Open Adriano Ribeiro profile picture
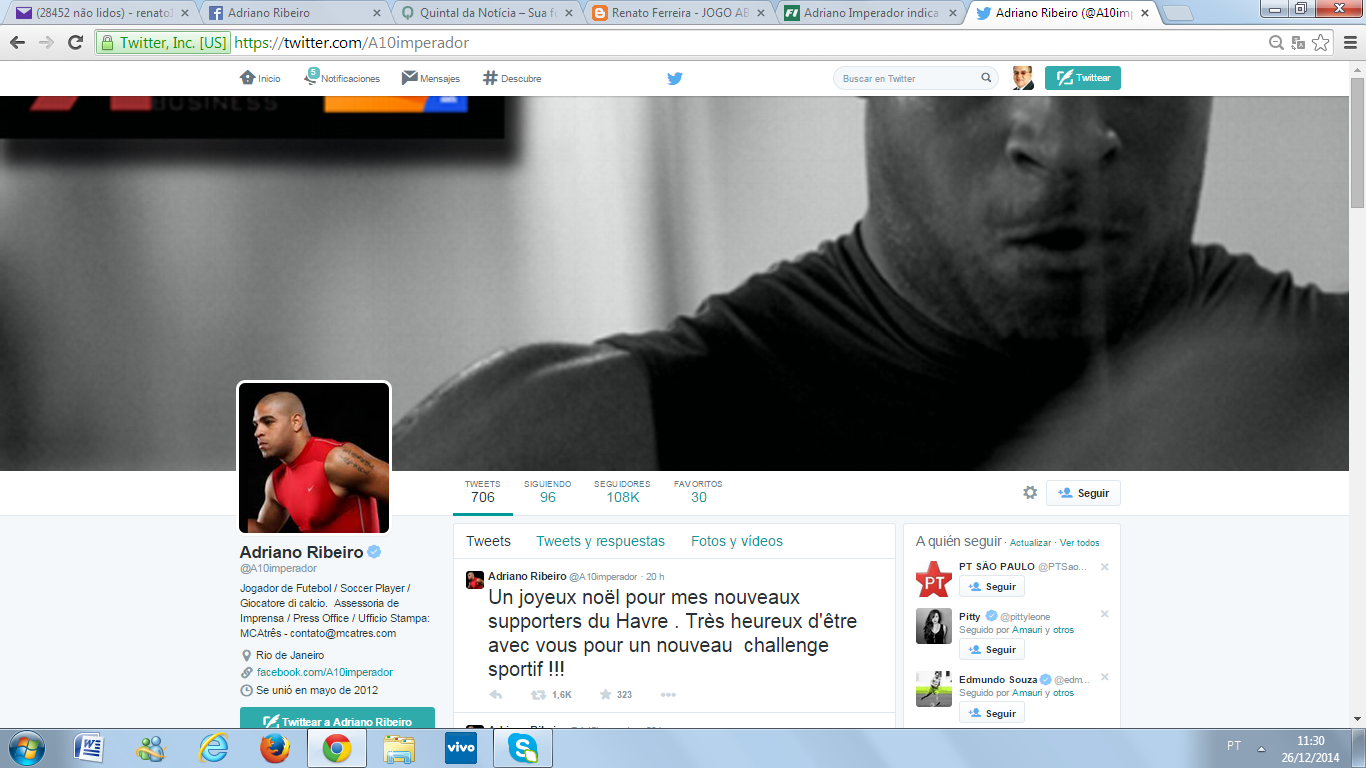Image resolution: width=1366 pixels, height=768 pixels. pos(314,458)
